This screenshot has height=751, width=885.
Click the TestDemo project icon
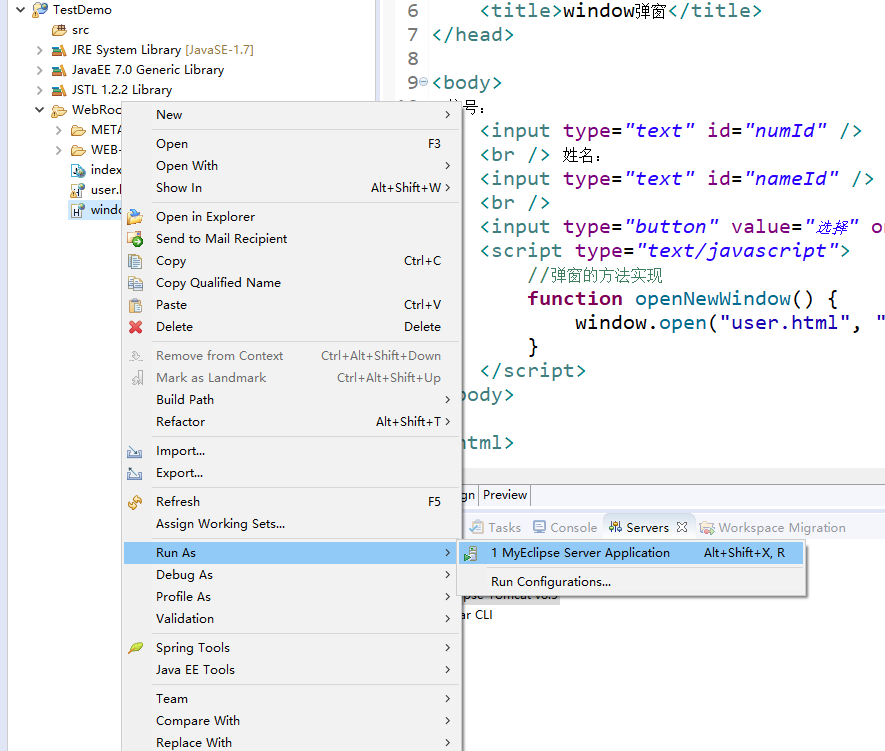click(x=40, y=10)
